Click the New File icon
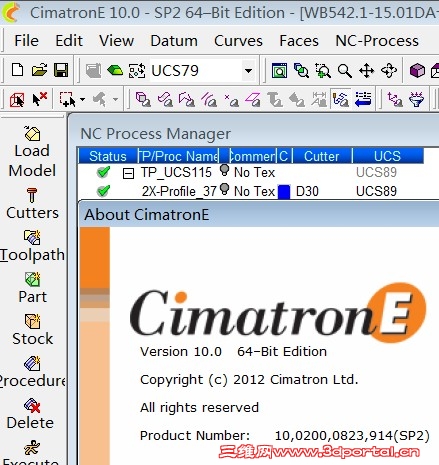Viewport: 439px width, 465px height. [17, 70]
